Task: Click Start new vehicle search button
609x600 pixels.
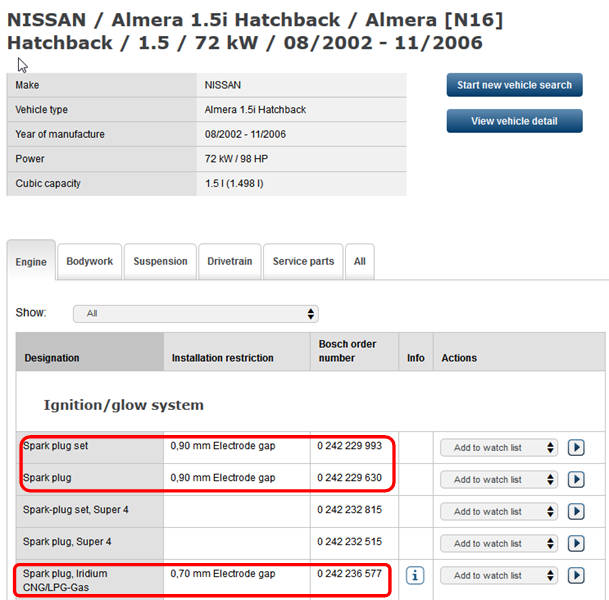Action: click(x=514, y=85)
